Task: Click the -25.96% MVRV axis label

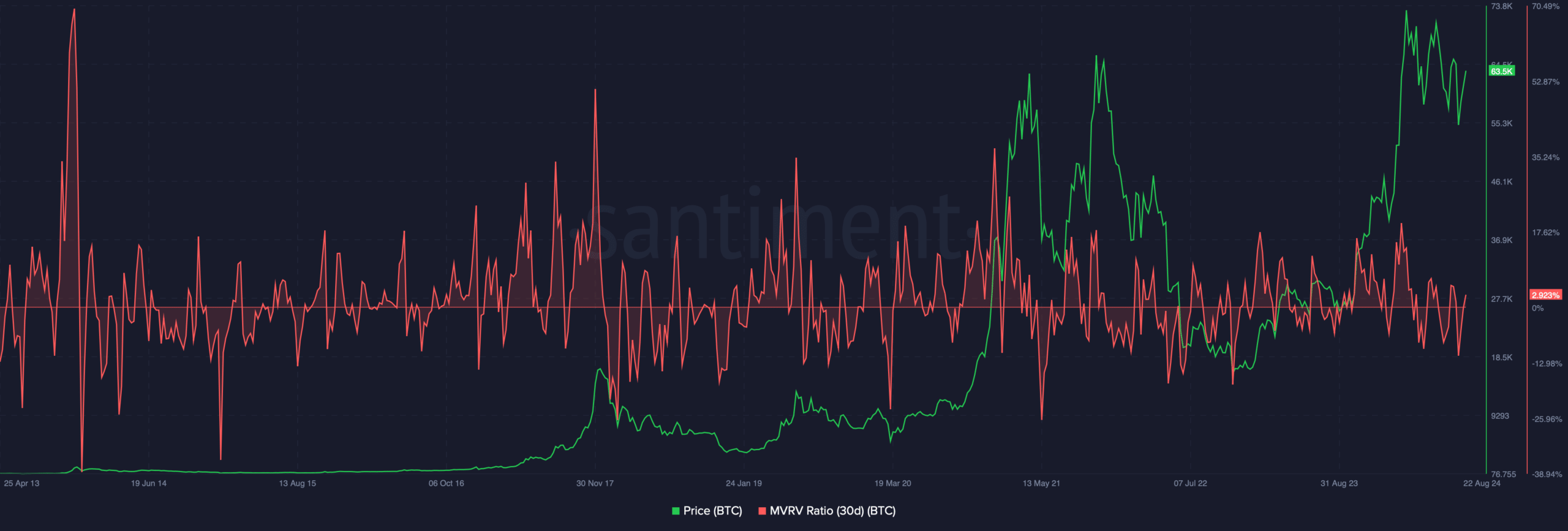Action: pos(1547,419)
